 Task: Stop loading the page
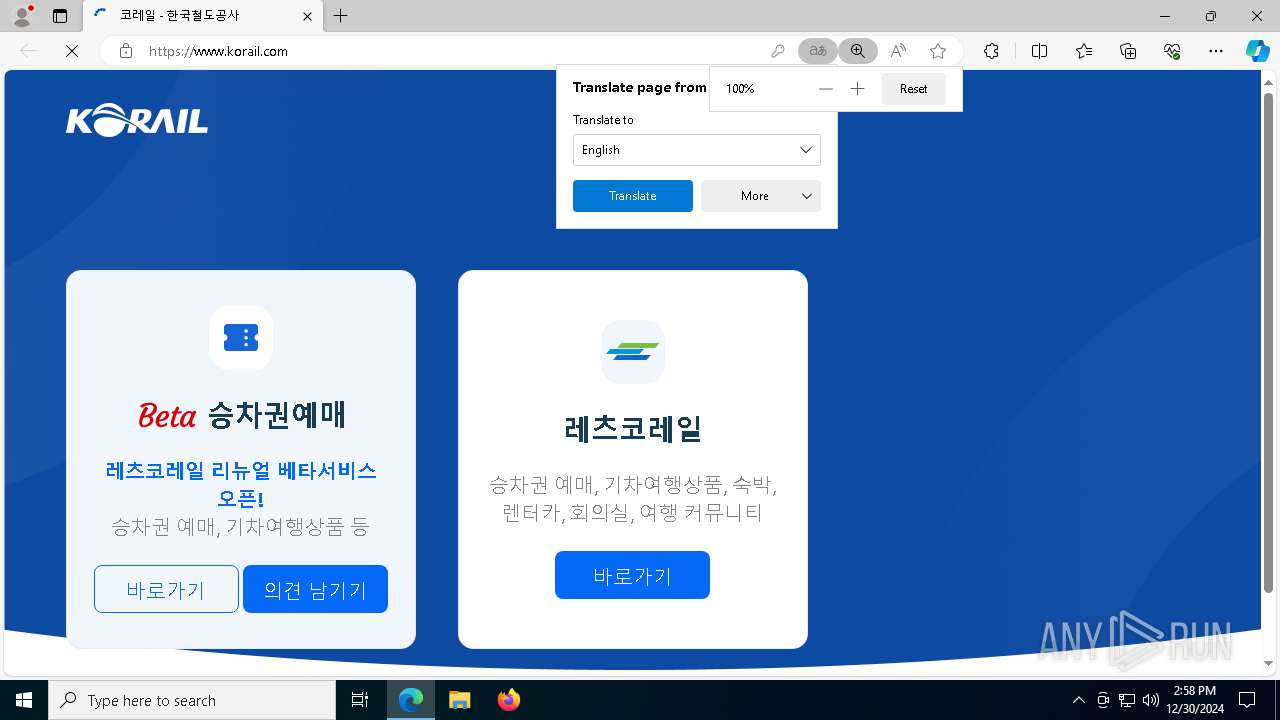click(x=72, y=51)
